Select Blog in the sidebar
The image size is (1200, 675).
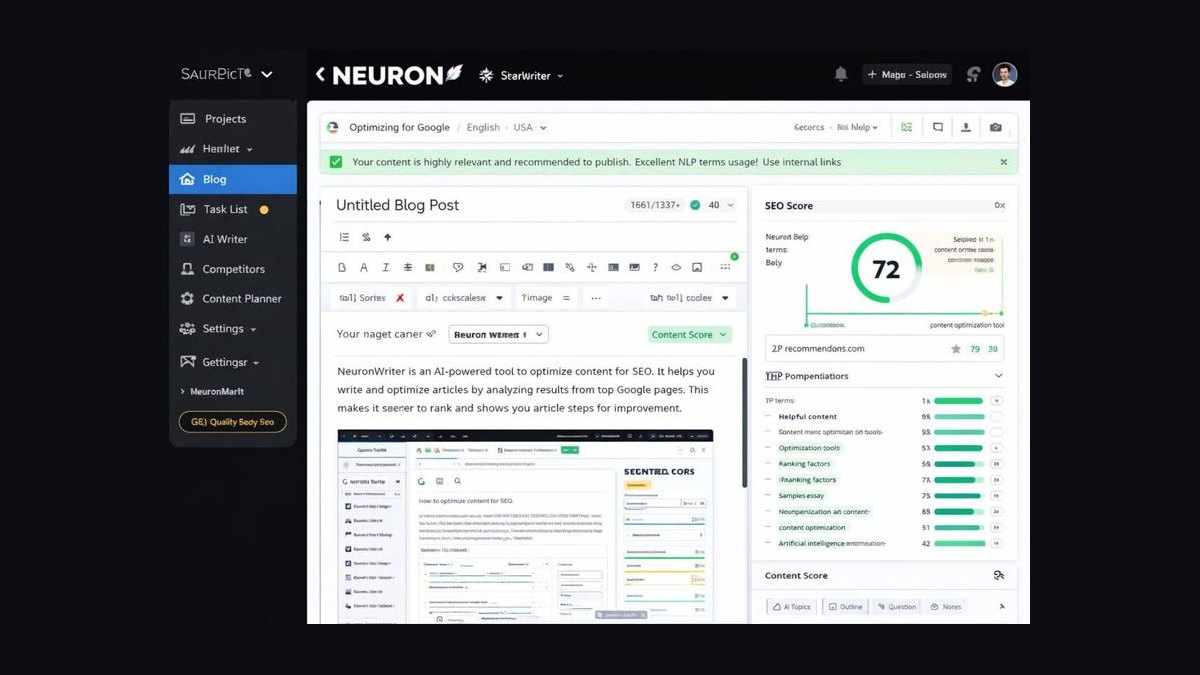coord(233,179)
